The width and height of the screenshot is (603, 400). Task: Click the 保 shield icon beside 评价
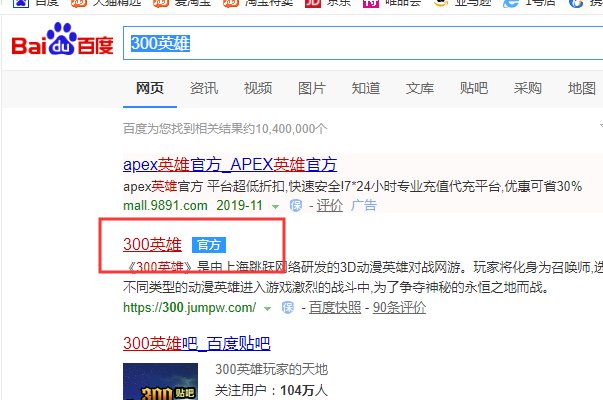pyautogui.click(x=296, y=205)
